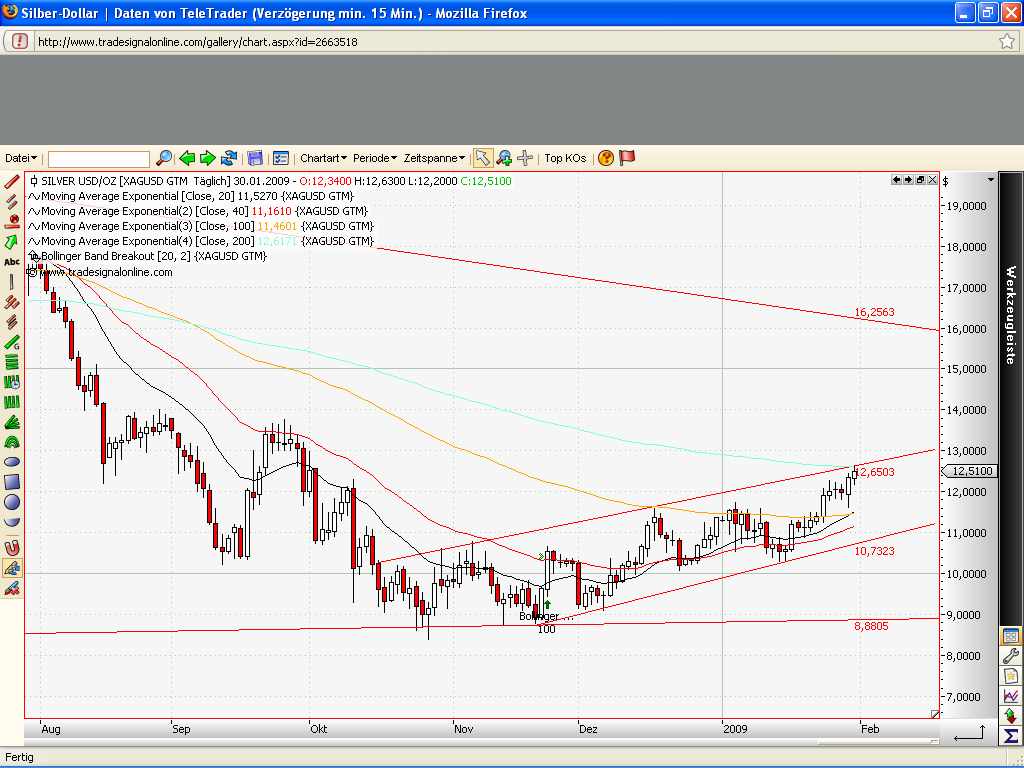The image size is (1024, 768).
Task: Click the orange help question icon
Action: [605, 158]
